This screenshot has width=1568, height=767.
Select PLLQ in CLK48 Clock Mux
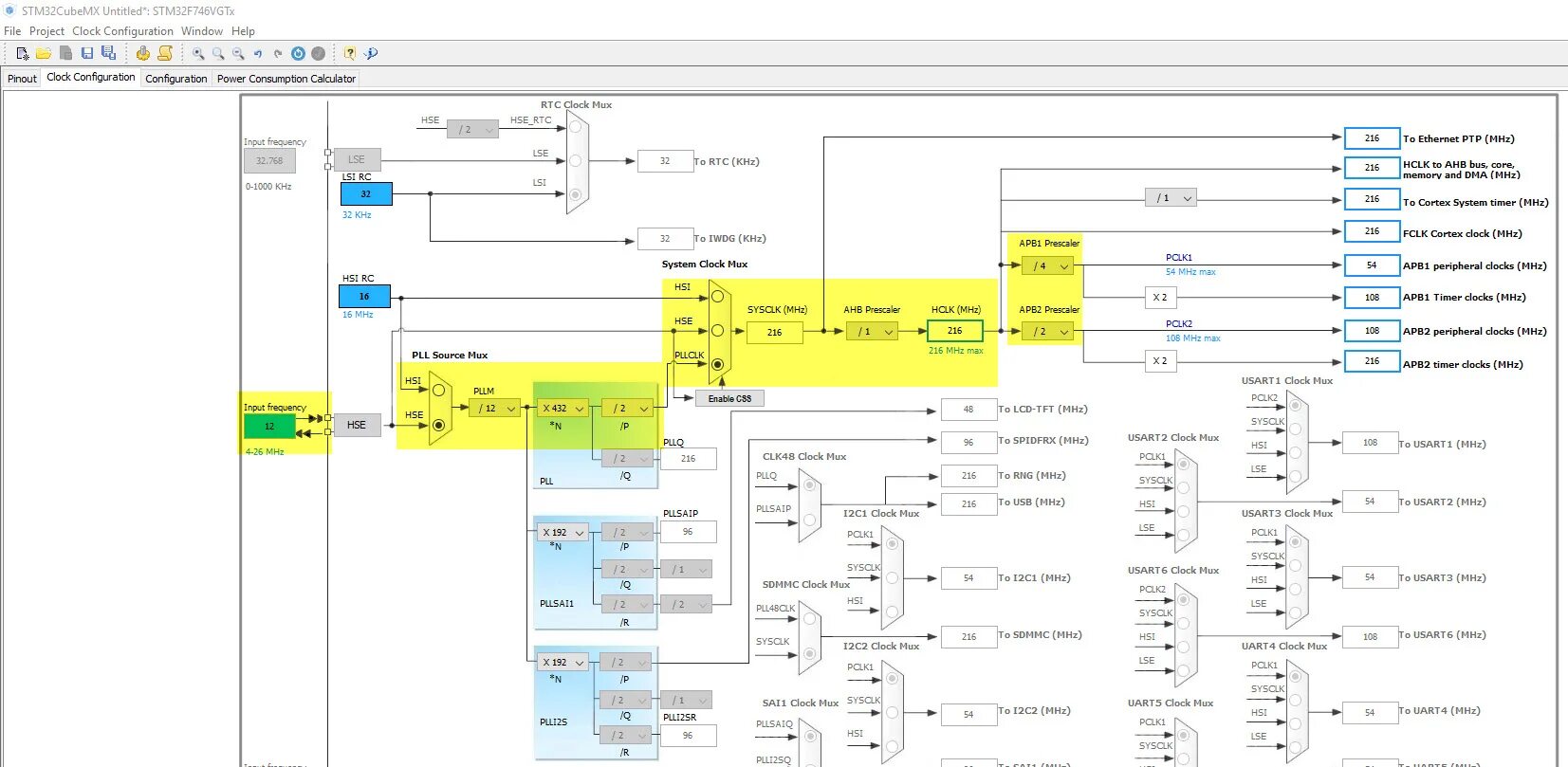click(x=809, y=485)
